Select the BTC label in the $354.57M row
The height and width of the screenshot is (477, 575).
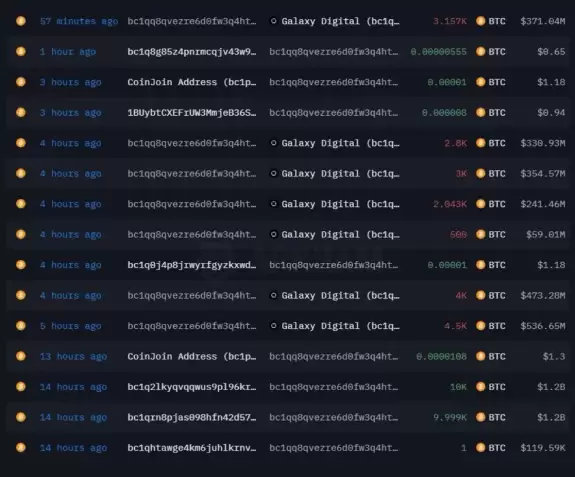pyautogui.click(x=497, y=173)
